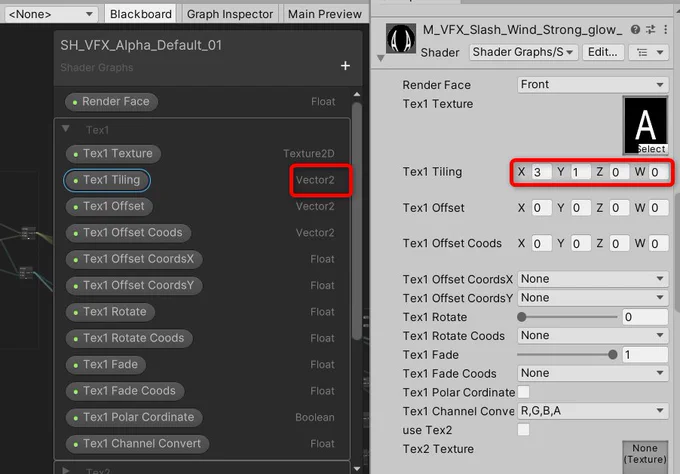The width and height of the screenshot is (680, 474).
Task: Open the Tex1 Offset CoordsY dropdown
Action: tap(592, 298)
